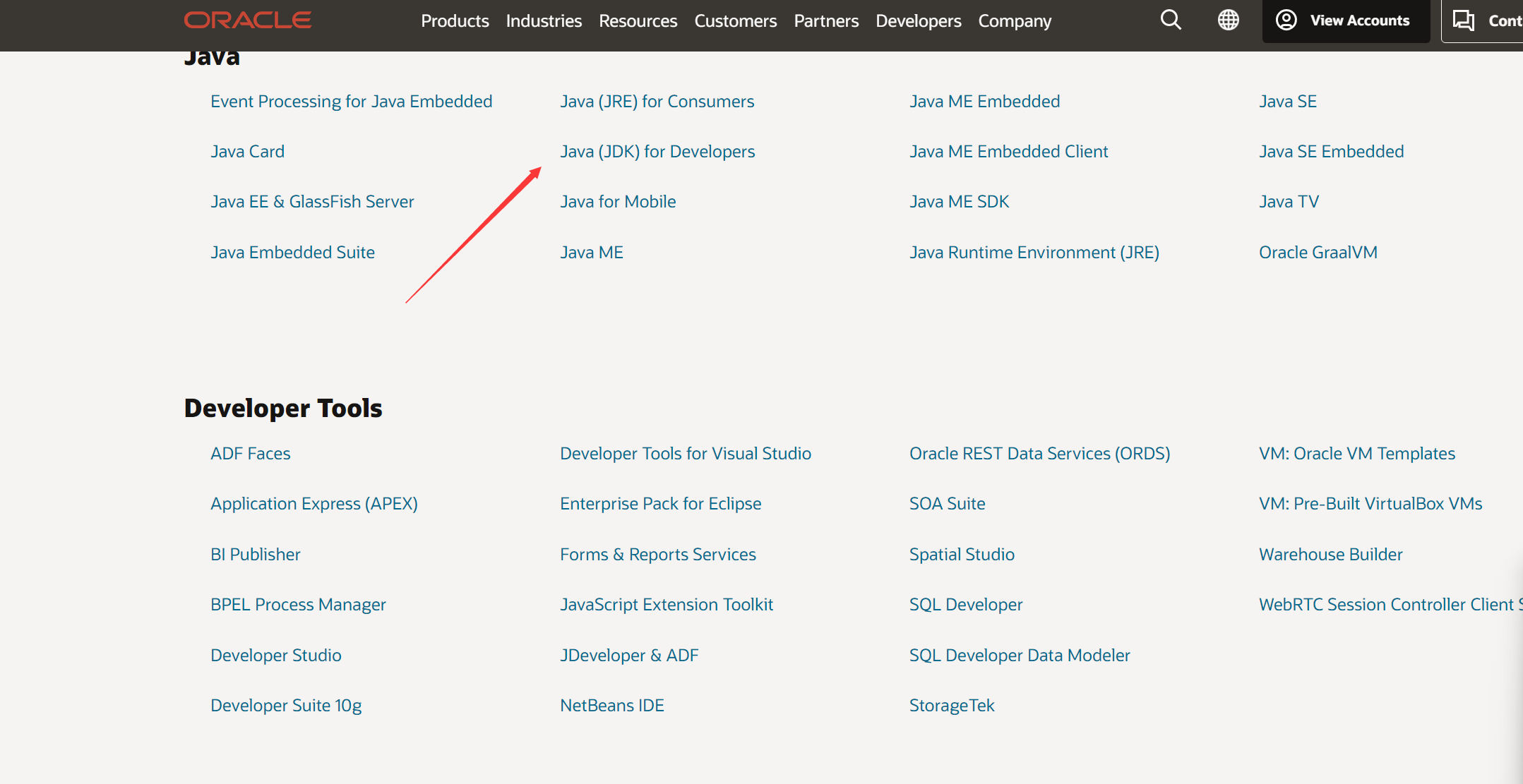Open Developer Suite 10g link

point(286,706)
